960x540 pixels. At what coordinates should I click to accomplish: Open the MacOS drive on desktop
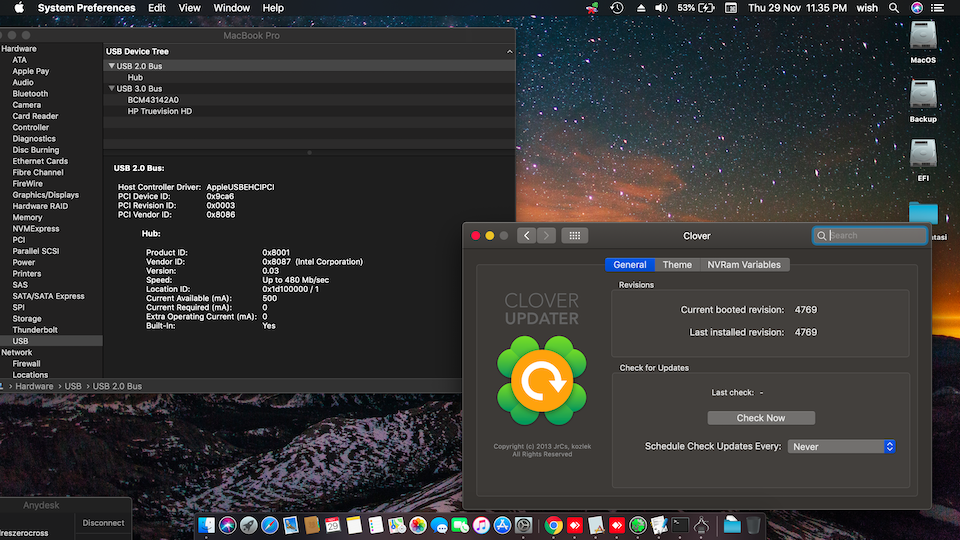point(923,42)
